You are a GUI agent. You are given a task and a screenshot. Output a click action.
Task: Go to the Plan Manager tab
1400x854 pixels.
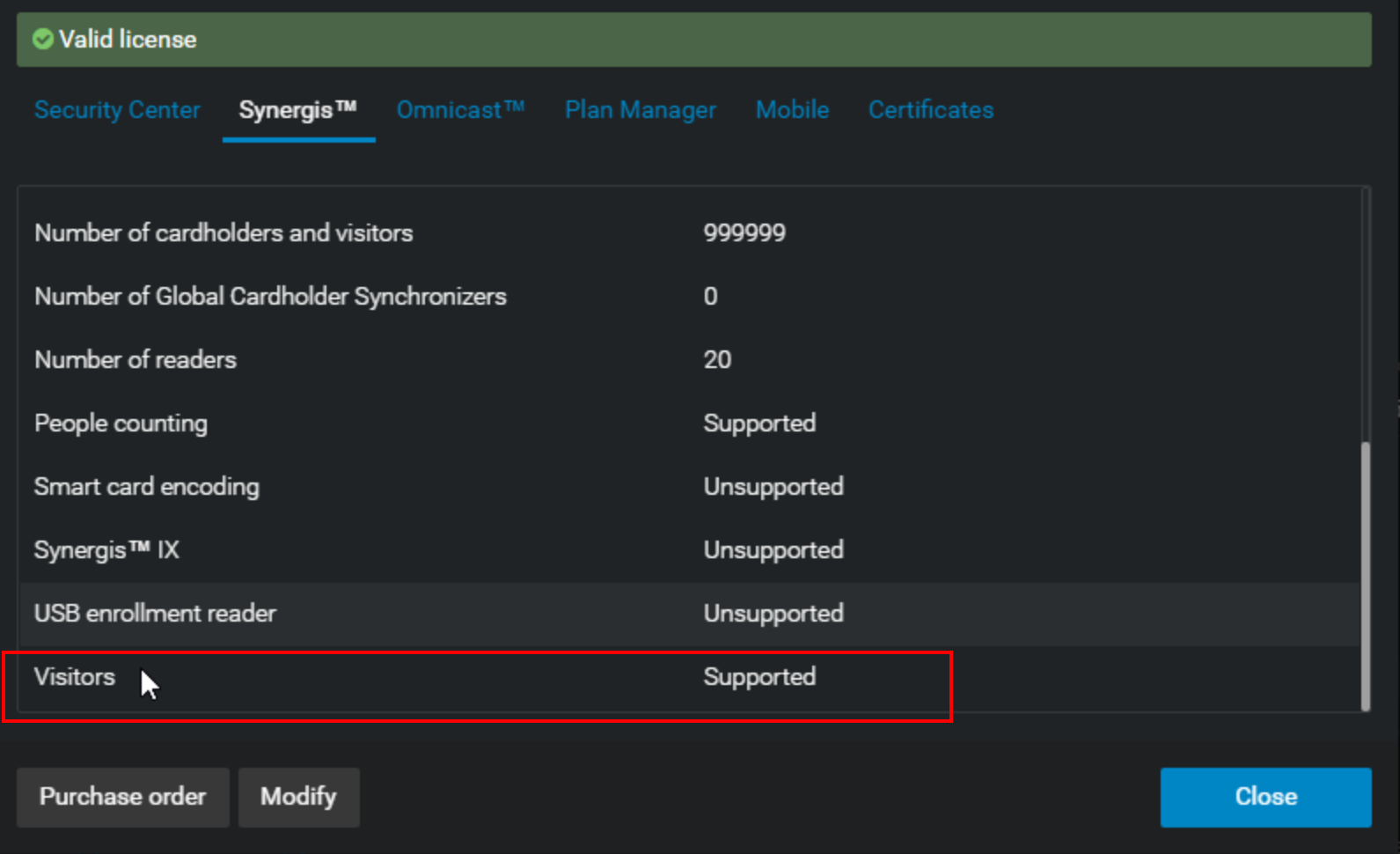pyautogui.click(x=640, y=110)
